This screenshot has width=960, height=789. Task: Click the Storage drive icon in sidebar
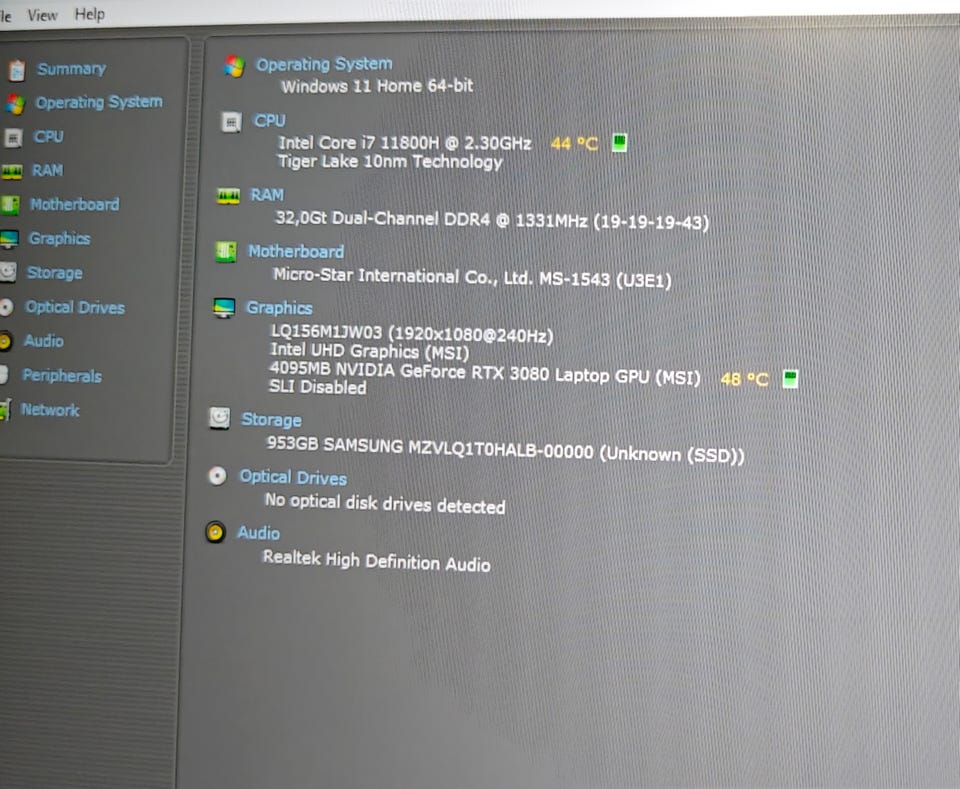[8, 272]
